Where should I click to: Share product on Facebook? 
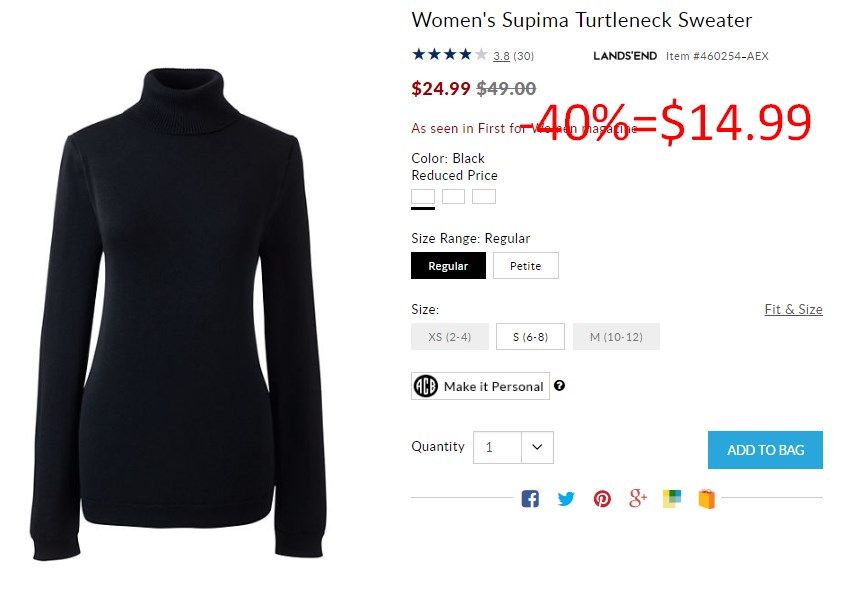pyautogui.click(x=530, y=499)
